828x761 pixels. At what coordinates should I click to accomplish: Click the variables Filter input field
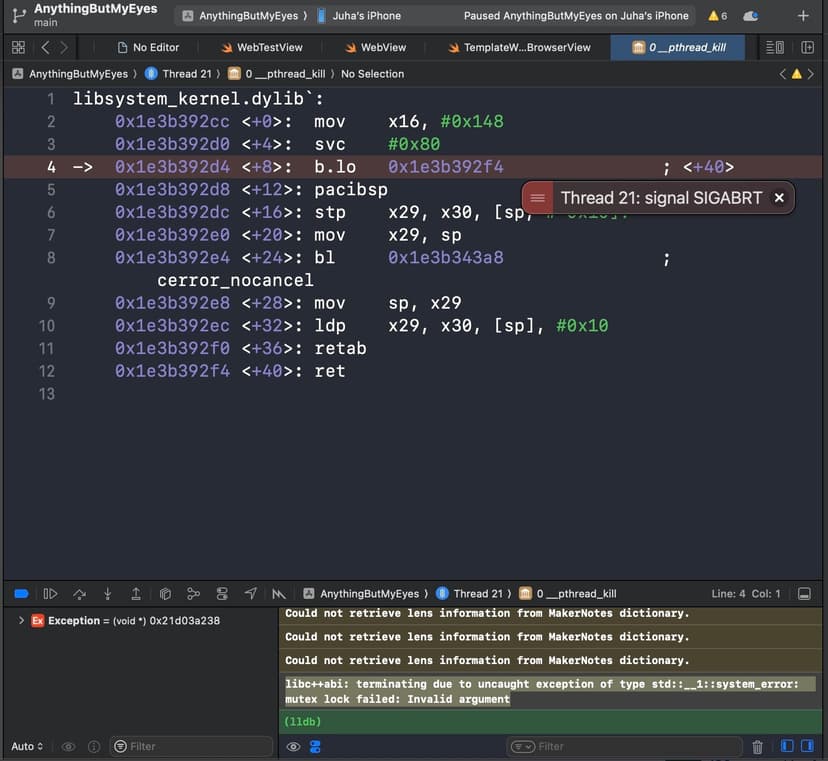pos(190,747)
